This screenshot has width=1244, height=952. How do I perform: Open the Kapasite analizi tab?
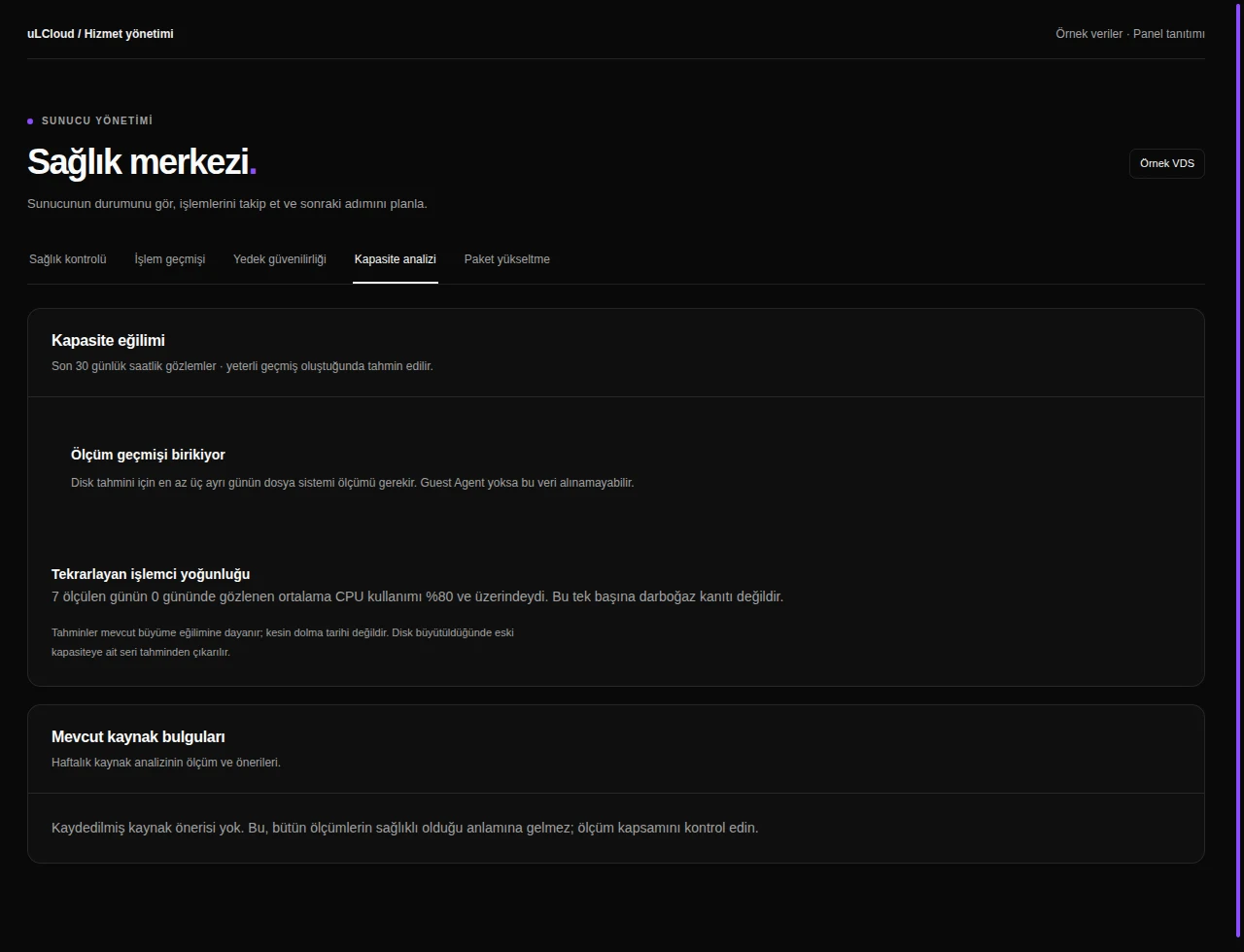pyautogui.click(x=396, y=259)
